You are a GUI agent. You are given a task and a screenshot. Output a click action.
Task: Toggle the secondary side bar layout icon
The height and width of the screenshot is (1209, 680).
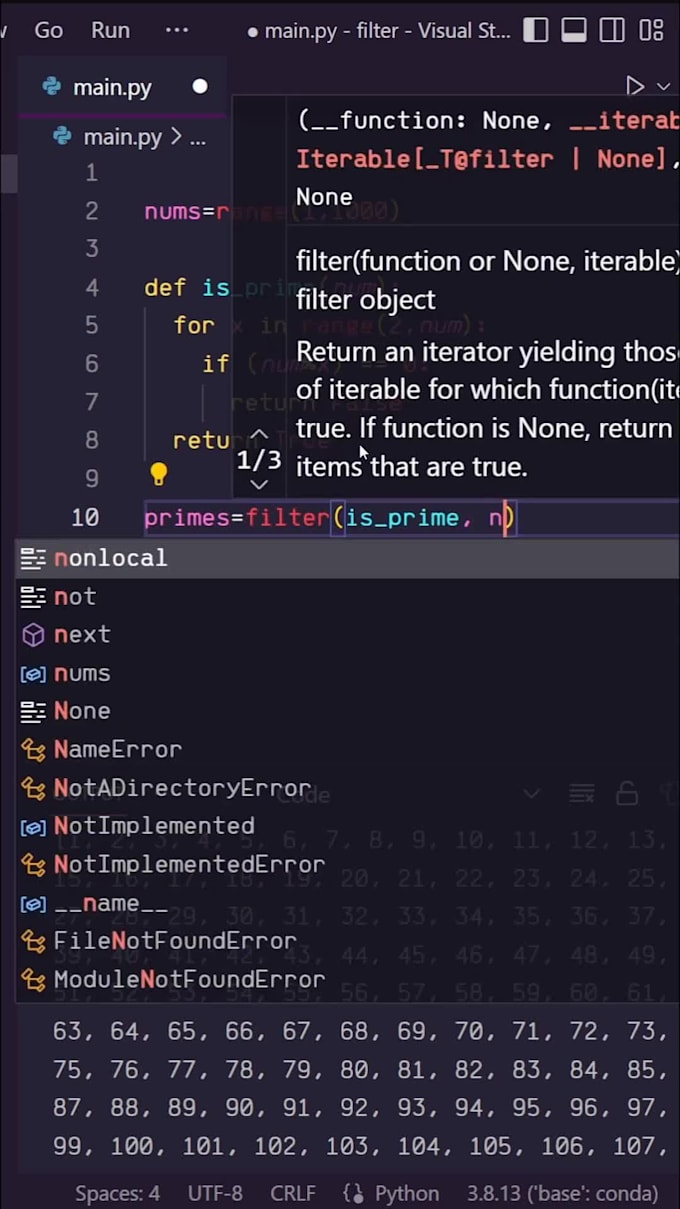click(612, 30)
